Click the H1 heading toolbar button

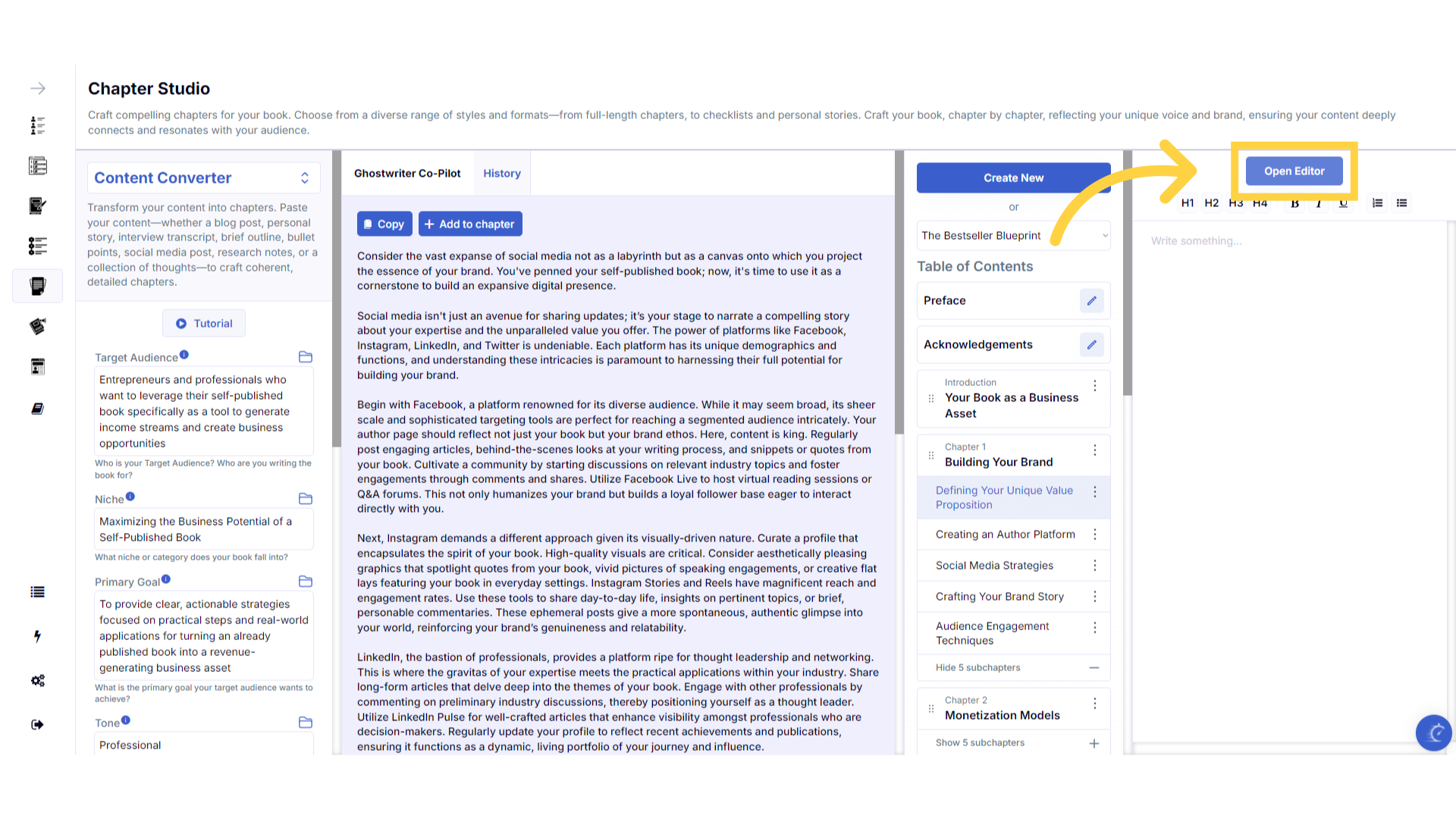(x=1187, y=203)
